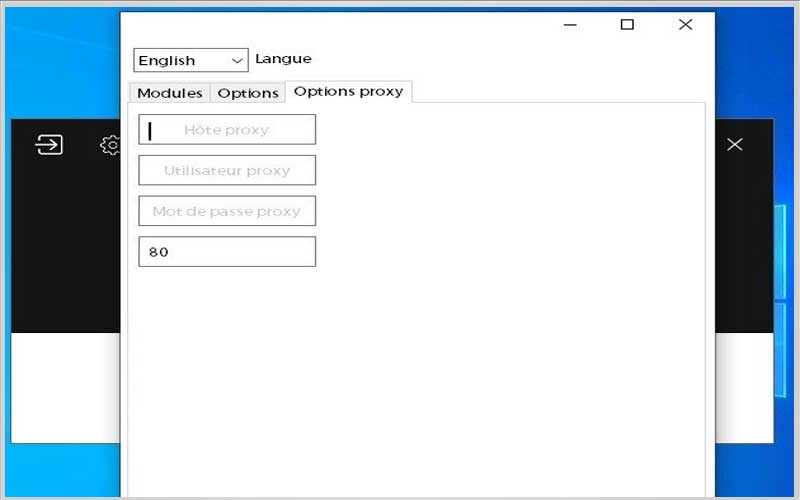
Task: Click the Mot de passe proxy field
Action: click(227, 211)
